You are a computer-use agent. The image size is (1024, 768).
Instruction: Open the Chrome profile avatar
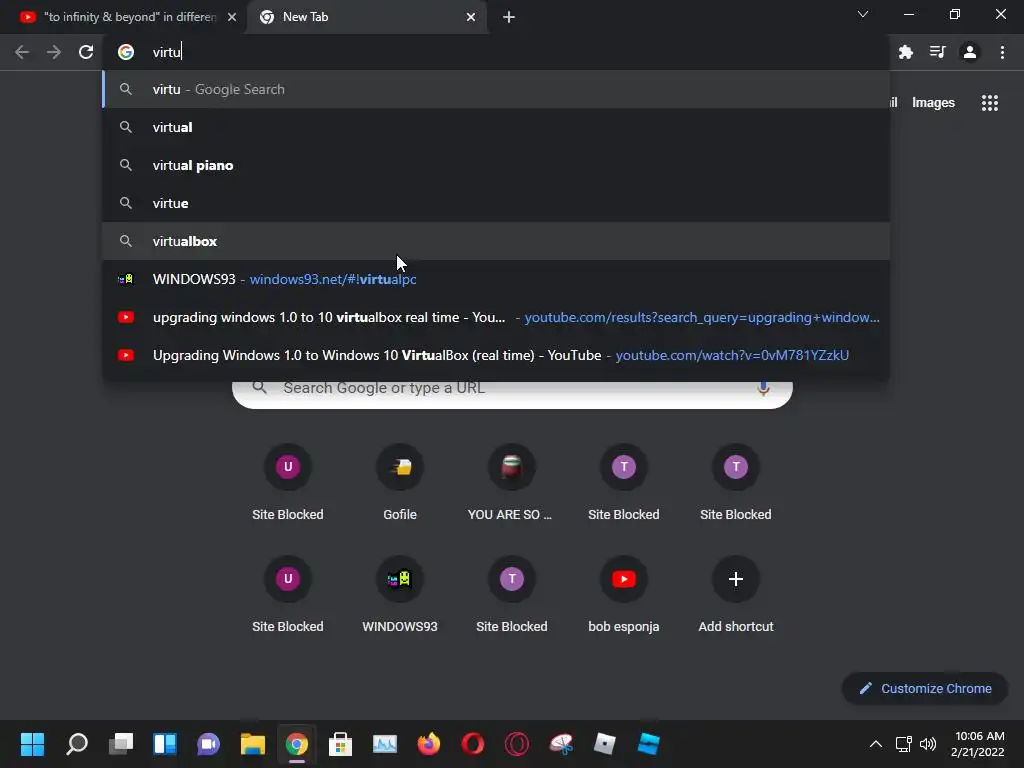(x=970, y=52)
